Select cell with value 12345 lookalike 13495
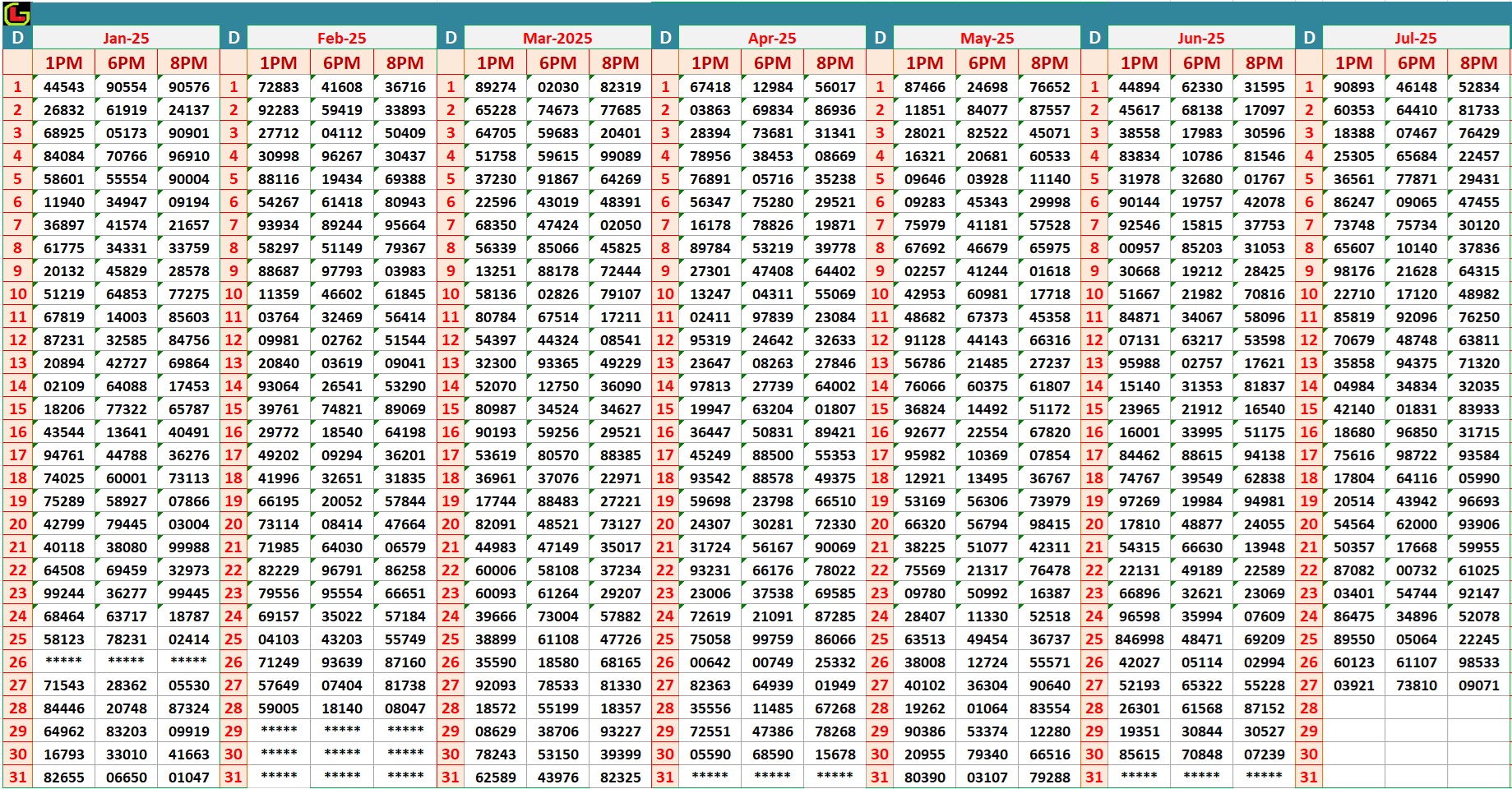The image size is (1512, 789). click(x=987, y=478)
